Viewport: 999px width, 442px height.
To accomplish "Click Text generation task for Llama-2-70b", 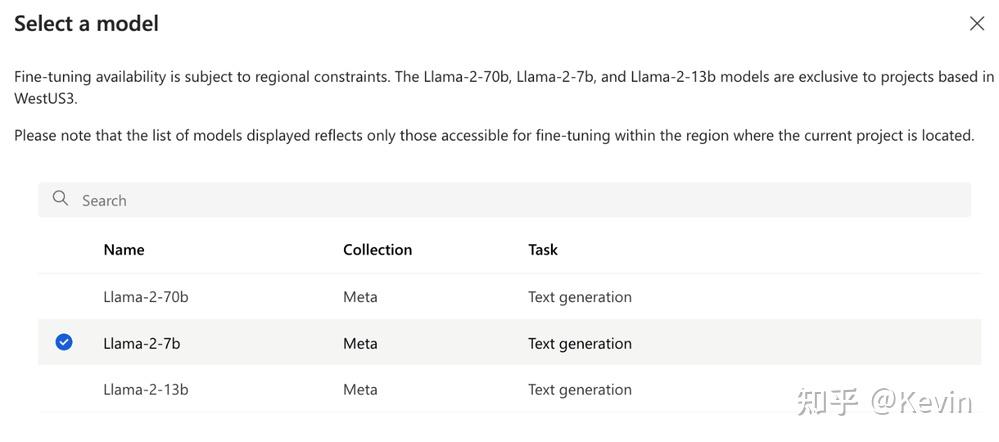I will coord(580,297).
